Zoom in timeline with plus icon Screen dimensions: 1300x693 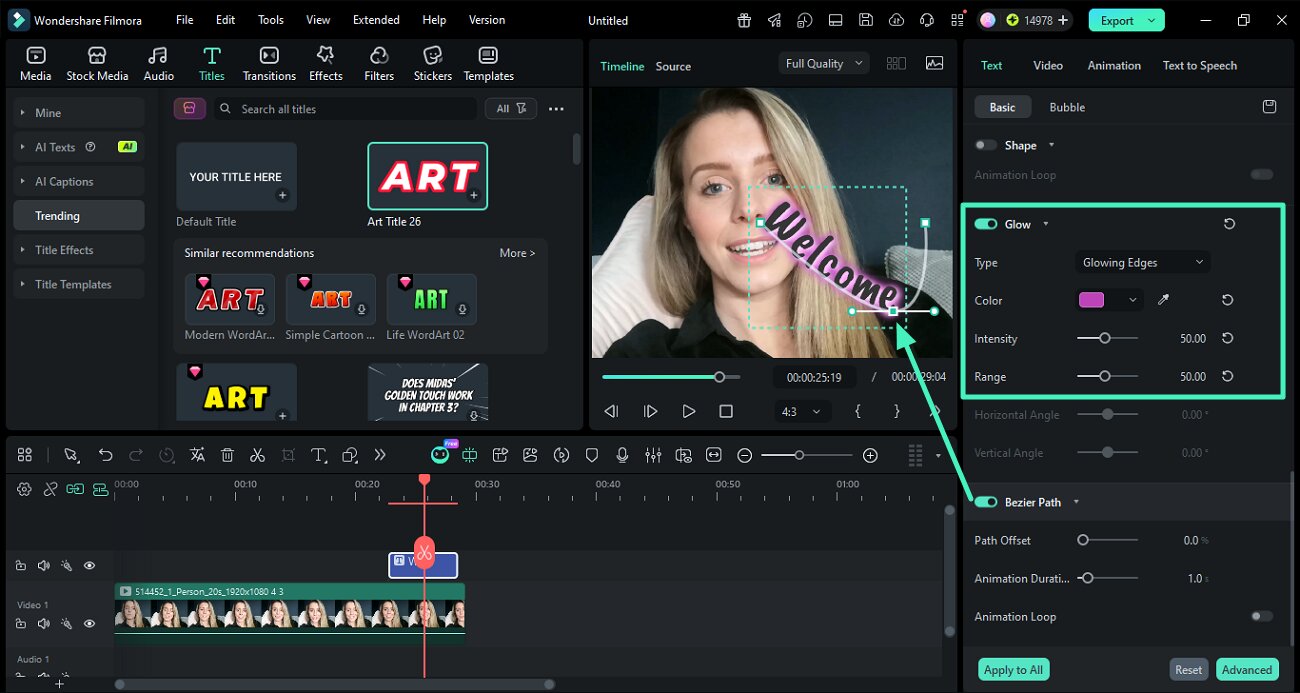(x=870, y=455)
